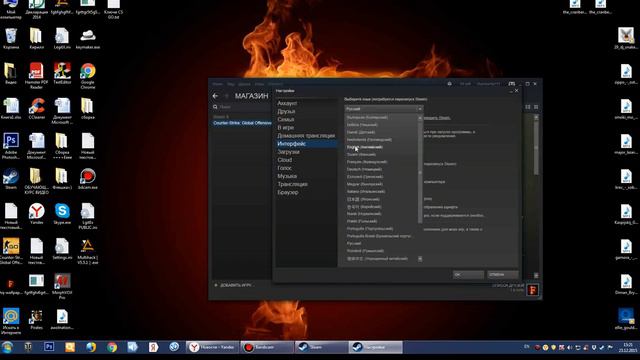Open the Домашняя трансляция settings tab

pos(306,136)
